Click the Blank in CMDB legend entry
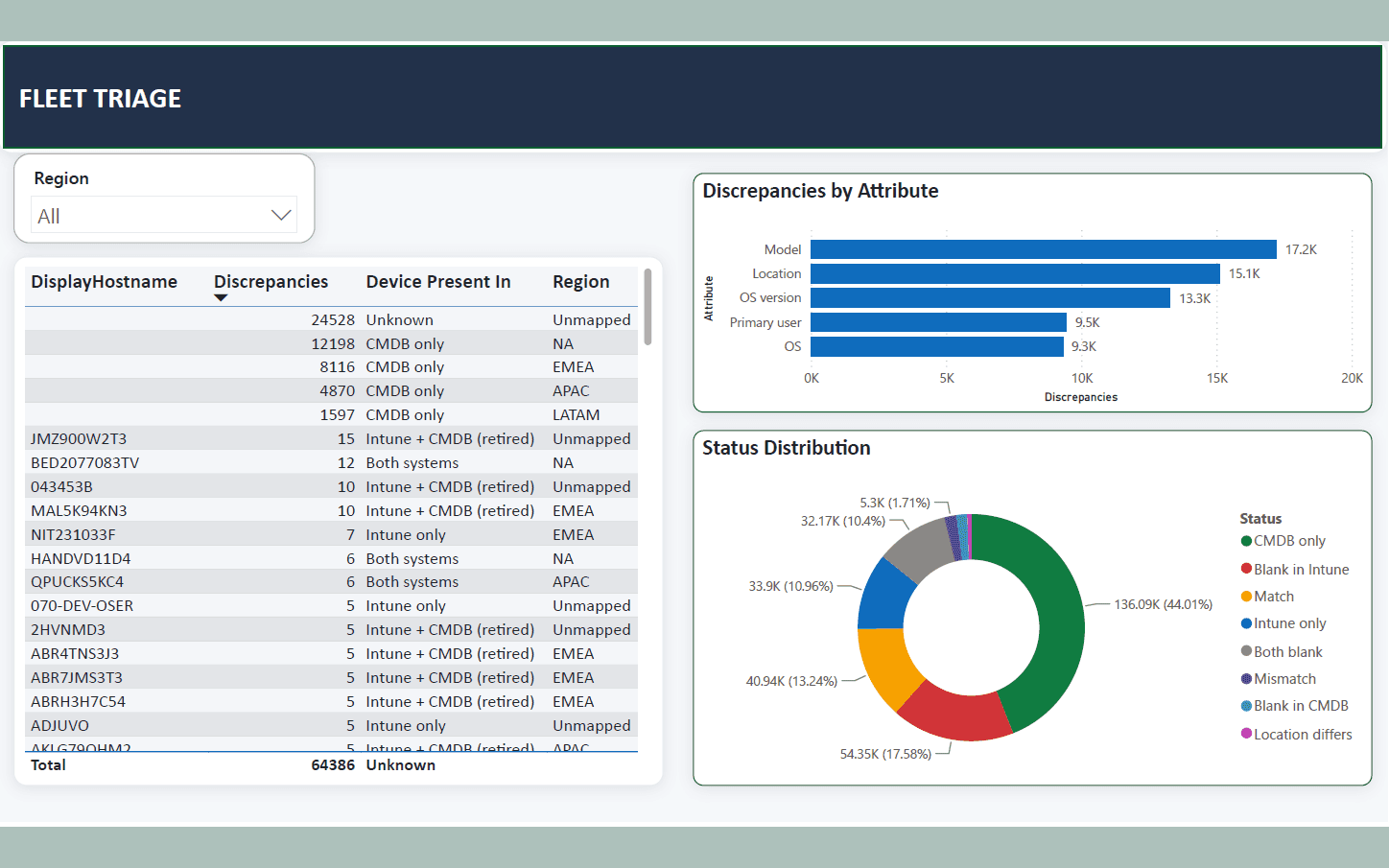 (x=1295, y=706)
